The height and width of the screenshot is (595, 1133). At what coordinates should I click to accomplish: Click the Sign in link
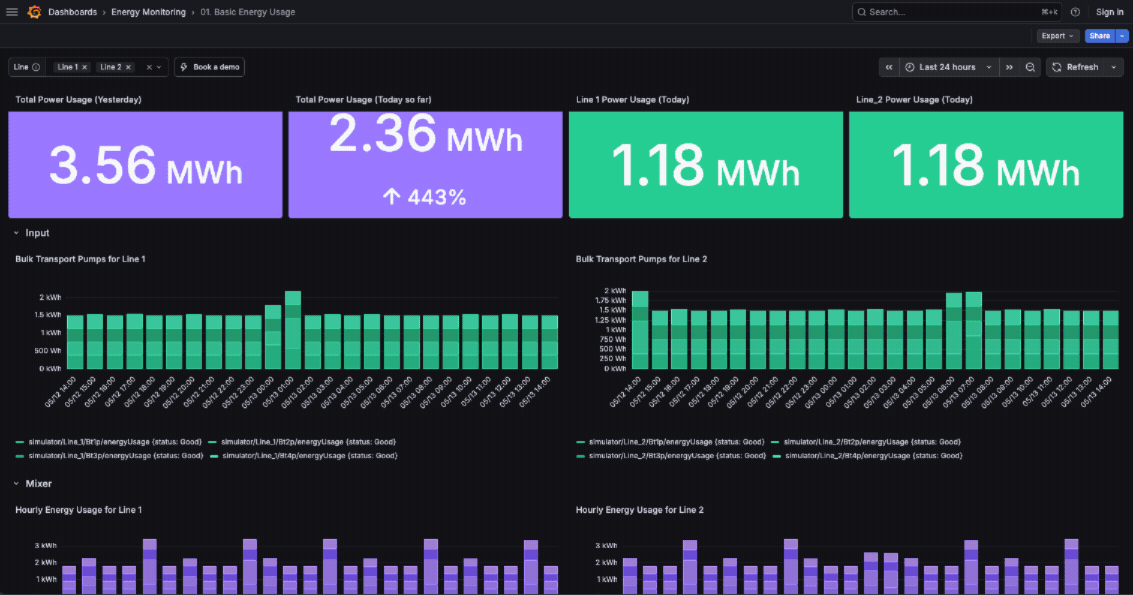click(1109, 12)
